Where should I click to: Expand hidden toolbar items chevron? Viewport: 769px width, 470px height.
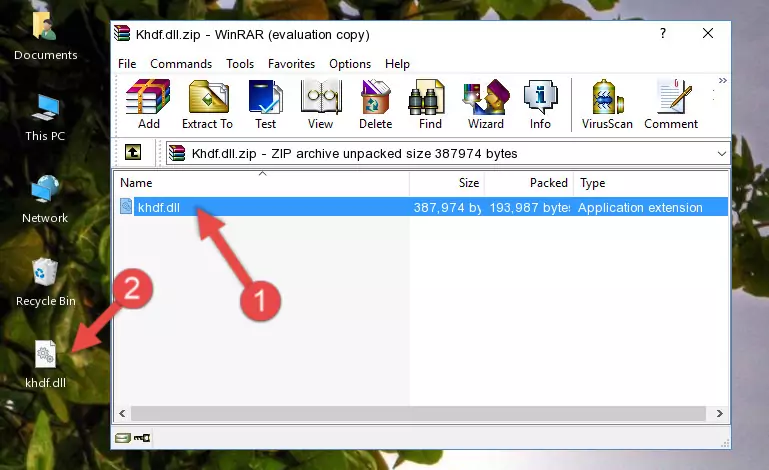click(722, 80)
